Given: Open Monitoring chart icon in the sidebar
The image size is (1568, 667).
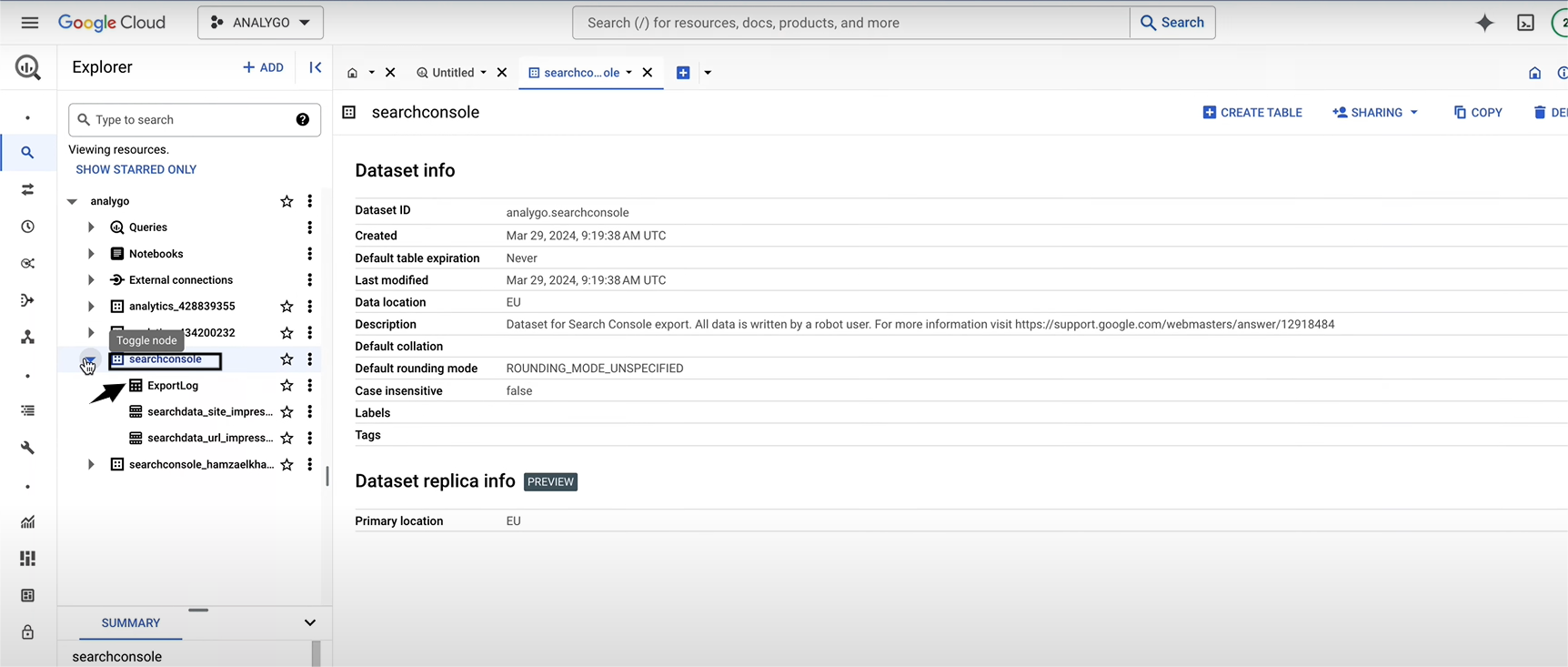Looking at the screenshot, I should click(x=28, y=521).
